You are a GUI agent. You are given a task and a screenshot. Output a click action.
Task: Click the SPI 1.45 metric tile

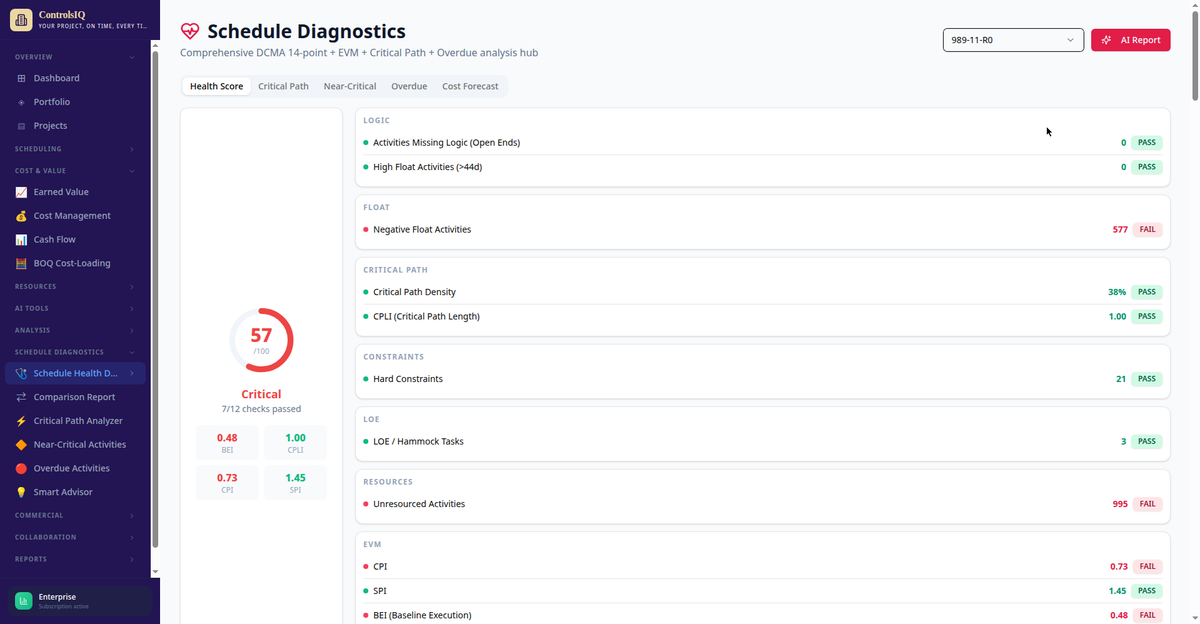[x=295, y=483]
